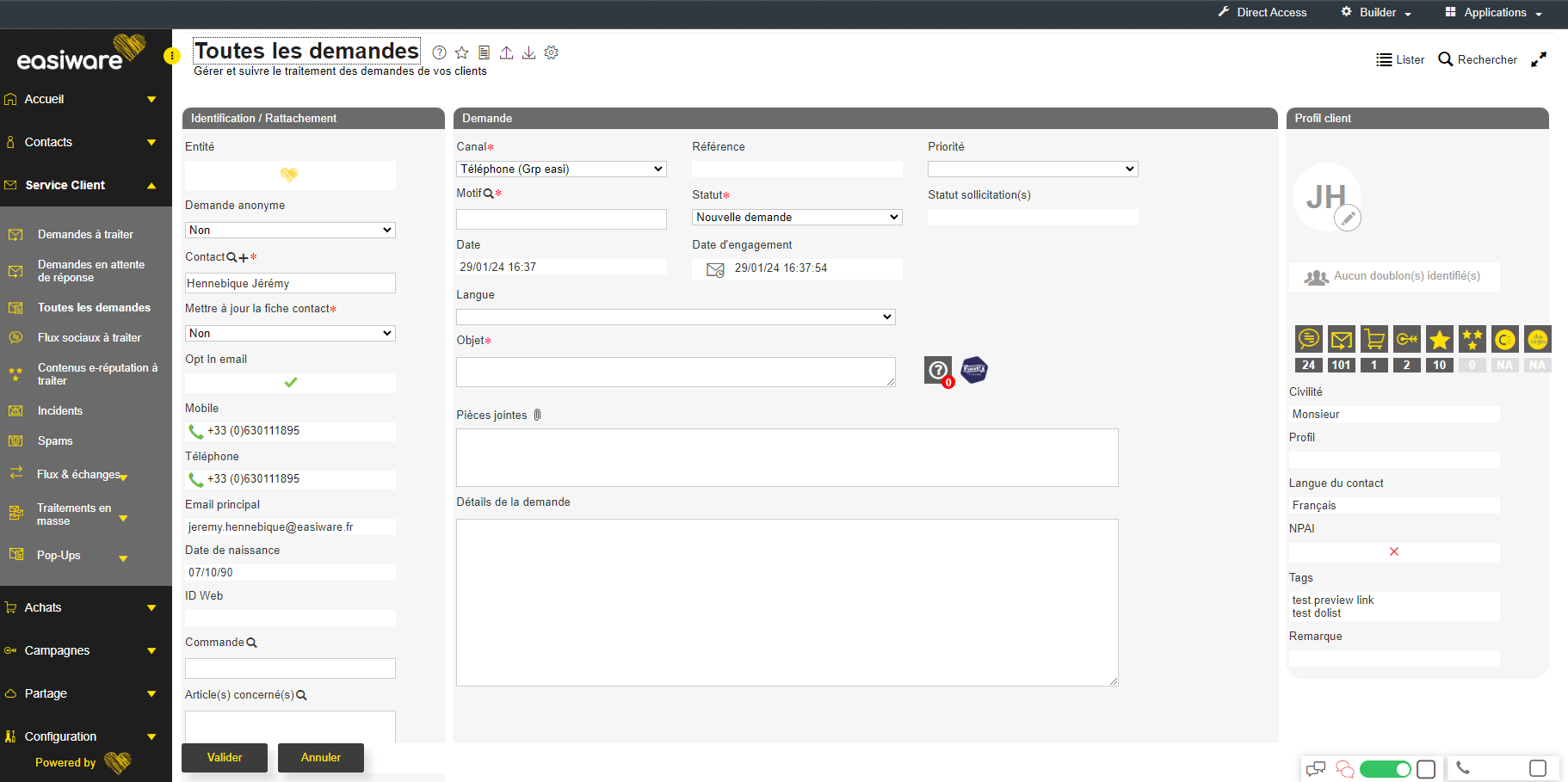Image resolution: width=1568 pixels, height=782 pixels.
Task: Click the speech bubble icon showing 24
Action: point(1308,340)
